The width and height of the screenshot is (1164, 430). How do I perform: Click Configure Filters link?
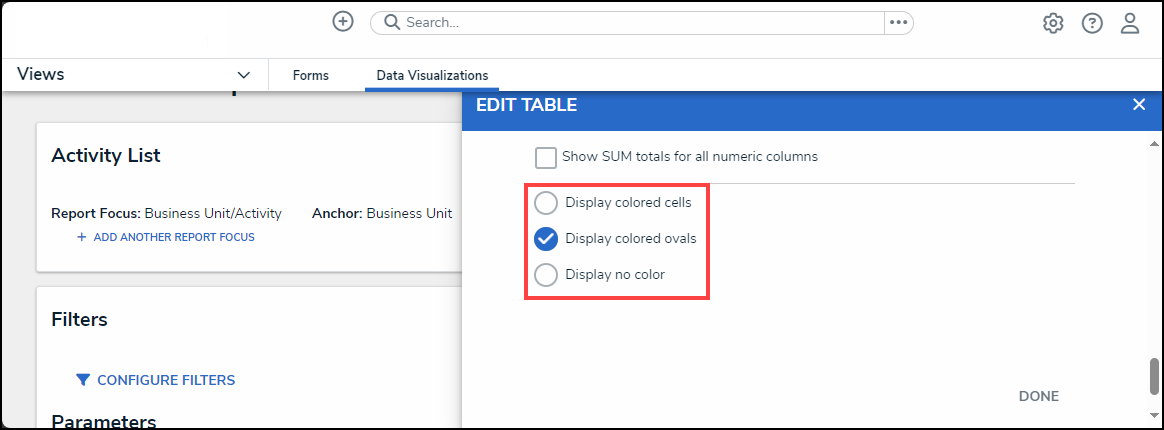click(x=166, y=380)
